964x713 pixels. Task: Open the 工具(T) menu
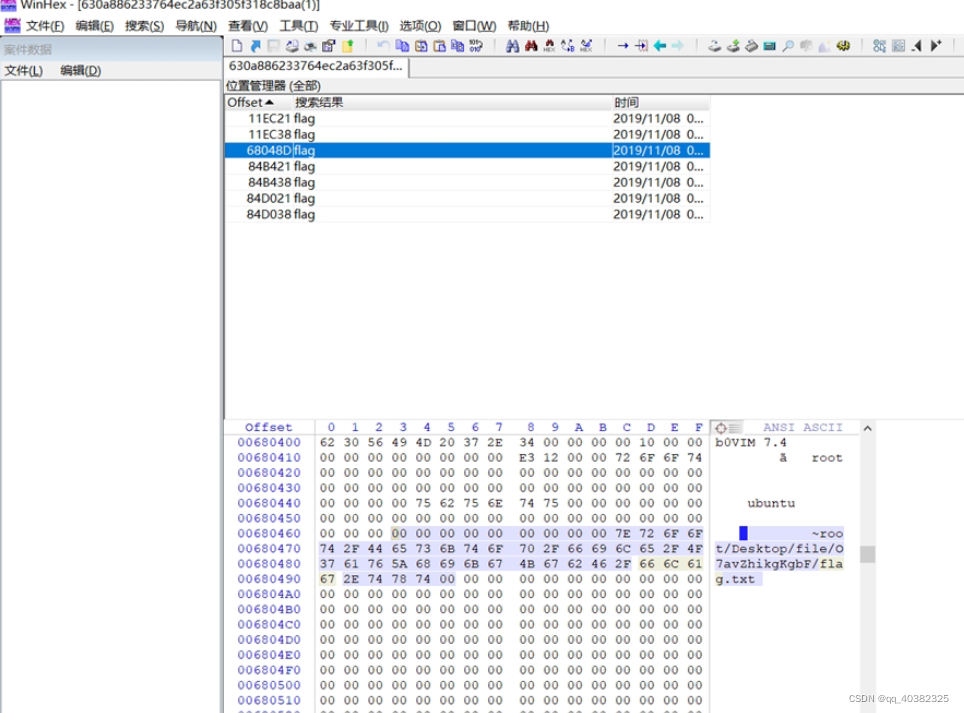pos(299,26)
